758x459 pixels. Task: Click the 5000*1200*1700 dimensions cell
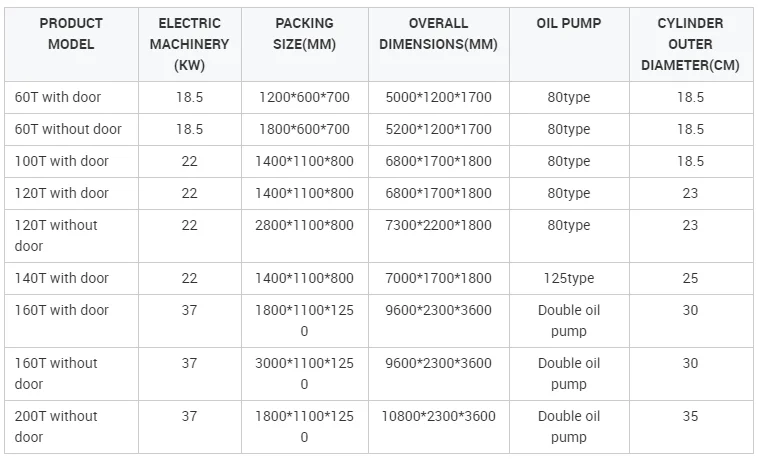(x=438, y=97)
